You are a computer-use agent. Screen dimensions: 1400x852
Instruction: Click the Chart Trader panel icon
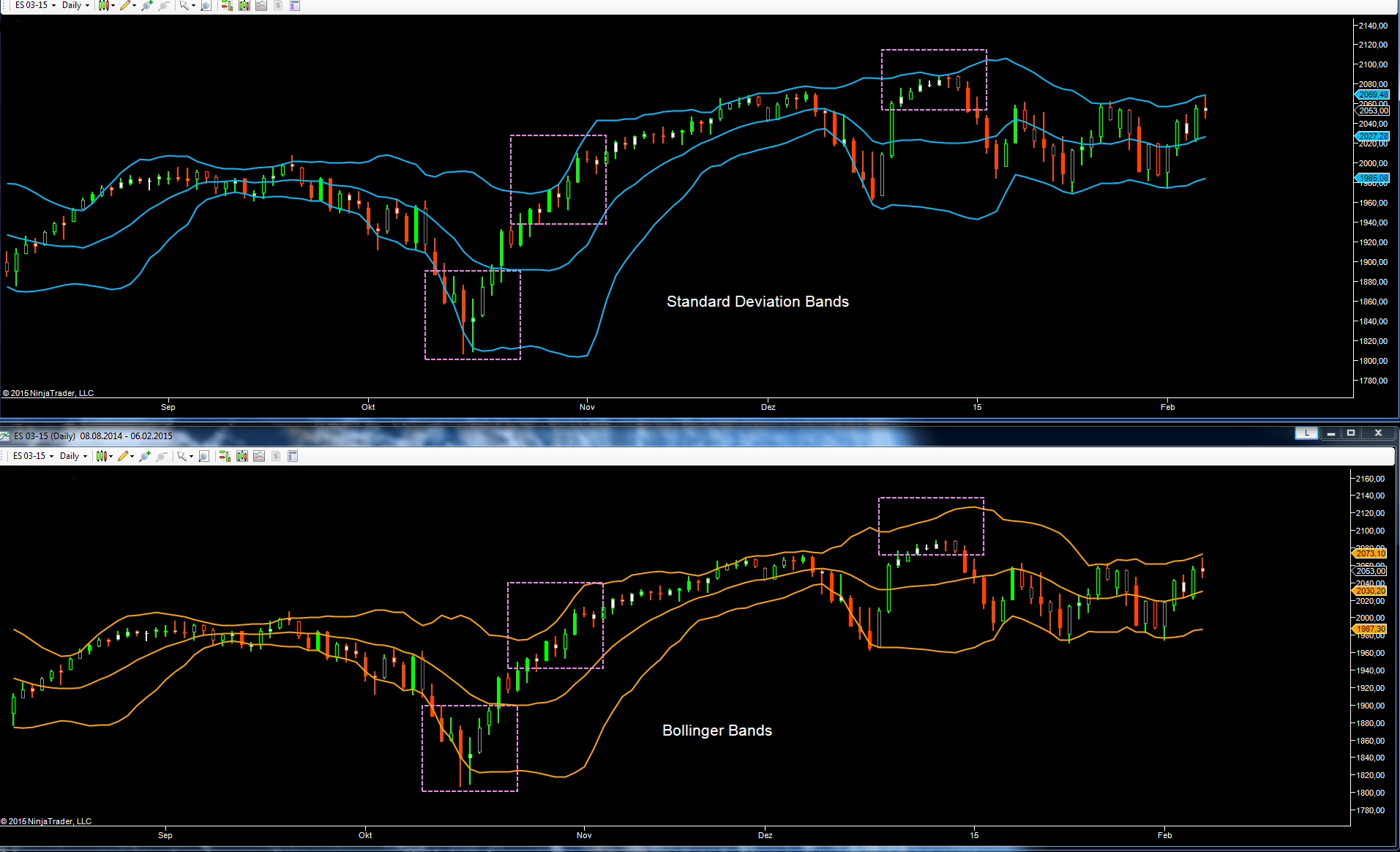225,5
